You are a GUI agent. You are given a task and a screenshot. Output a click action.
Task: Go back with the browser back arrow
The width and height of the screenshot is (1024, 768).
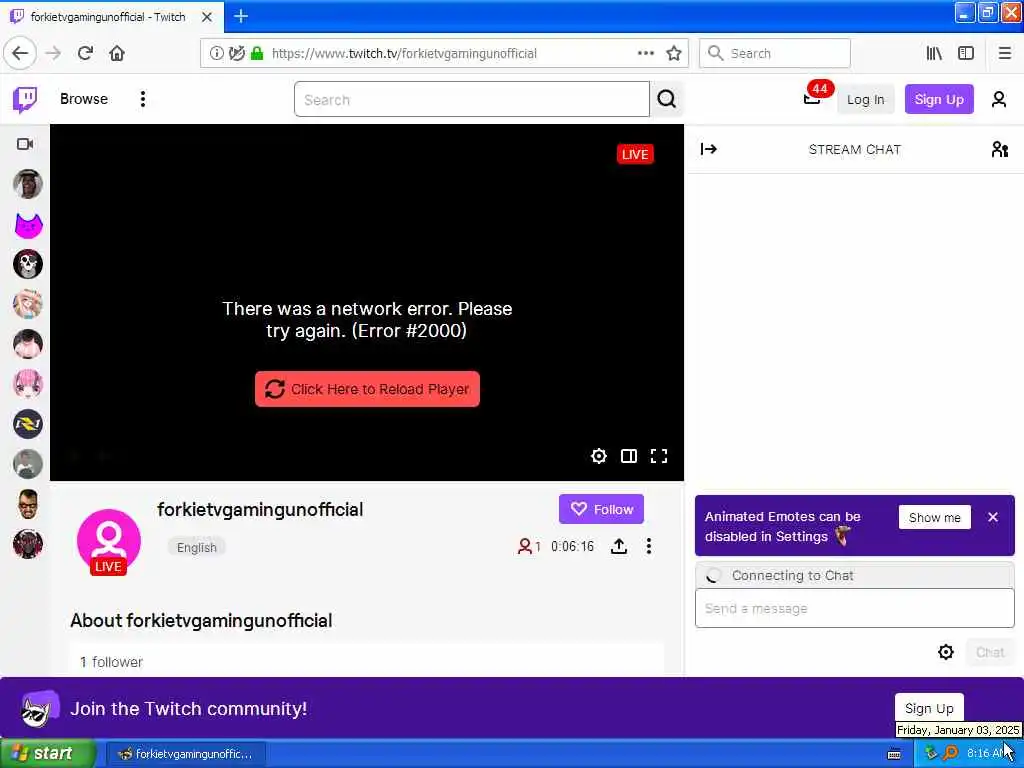[20, 54]
